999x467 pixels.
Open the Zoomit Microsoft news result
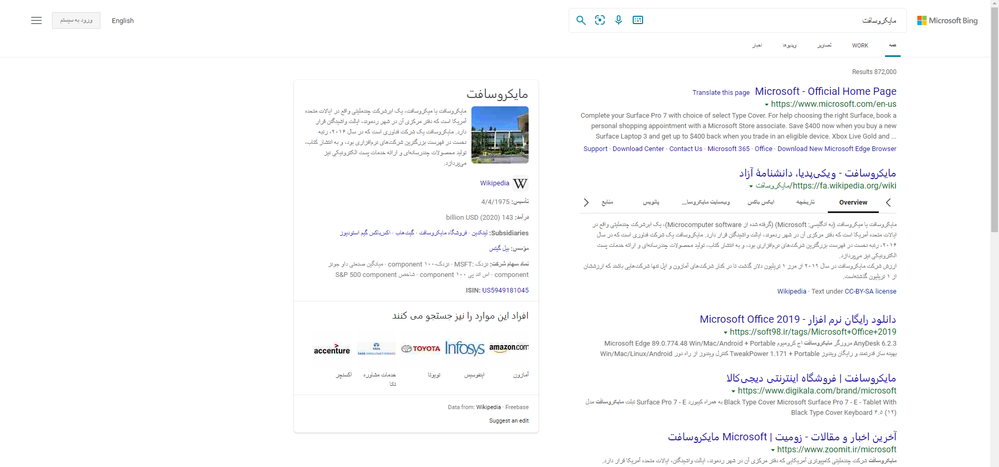click(782, 437)
